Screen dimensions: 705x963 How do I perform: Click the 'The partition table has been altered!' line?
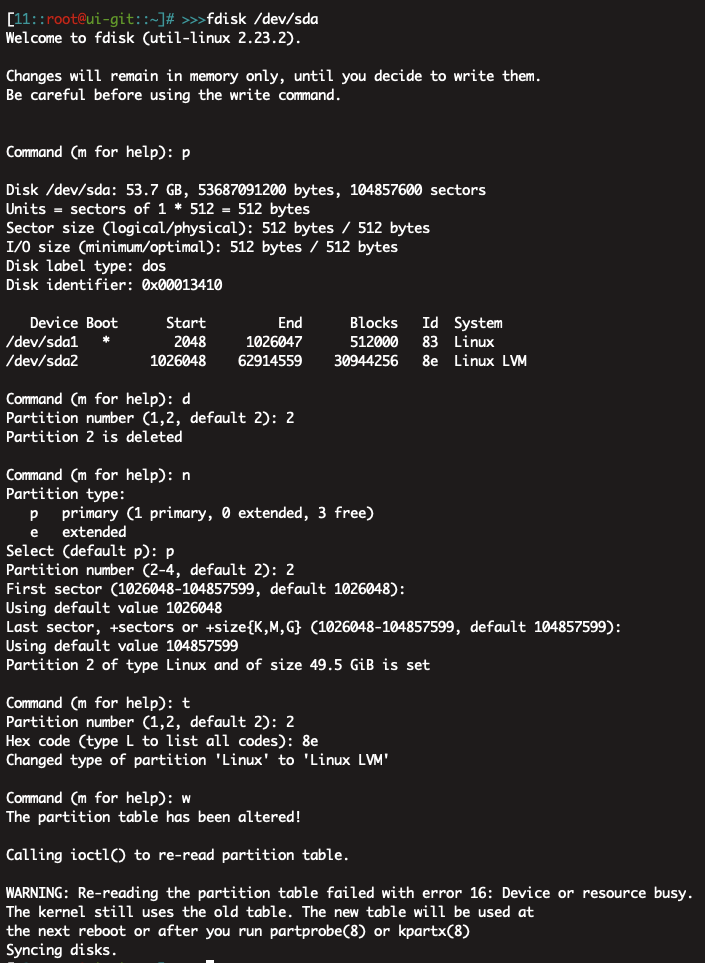(154, 817)
